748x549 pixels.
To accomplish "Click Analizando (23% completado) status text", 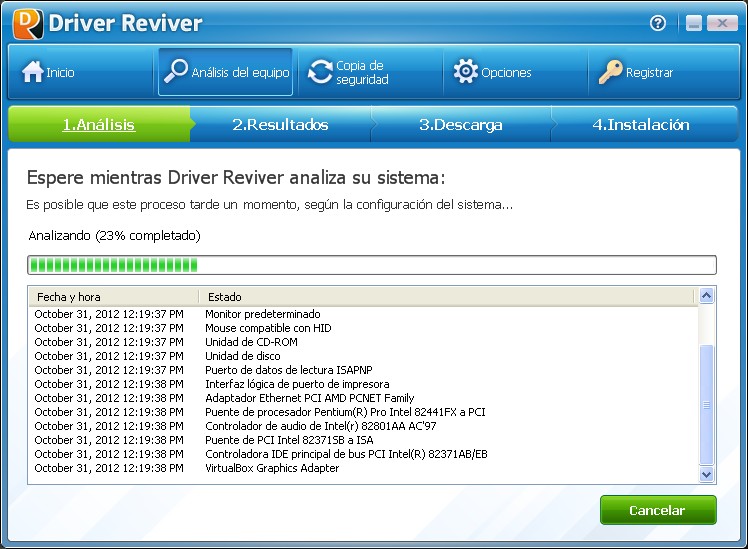I will click(114, 236).
